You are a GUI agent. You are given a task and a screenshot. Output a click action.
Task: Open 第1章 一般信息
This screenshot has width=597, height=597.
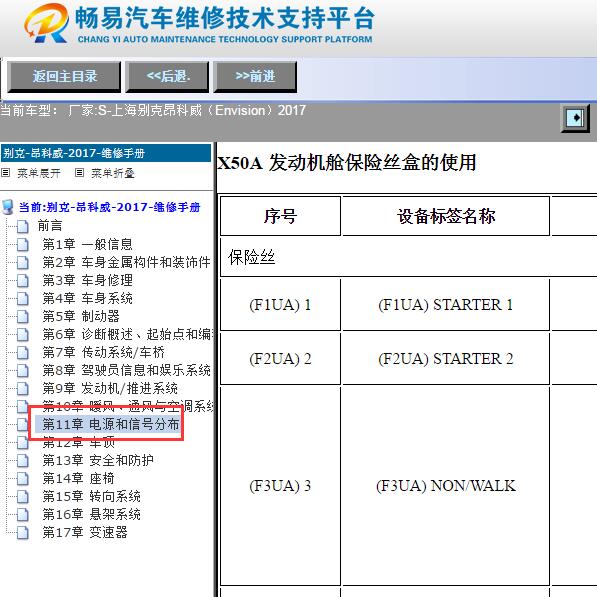[x=87, y=244]
